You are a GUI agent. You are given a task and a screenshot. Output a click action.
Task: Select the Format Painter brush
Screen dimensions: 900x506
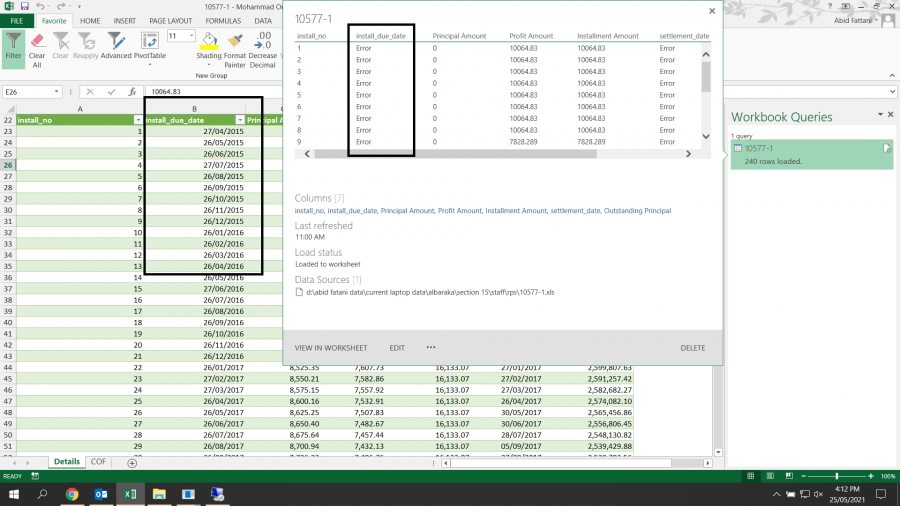[x=235, y=41]
